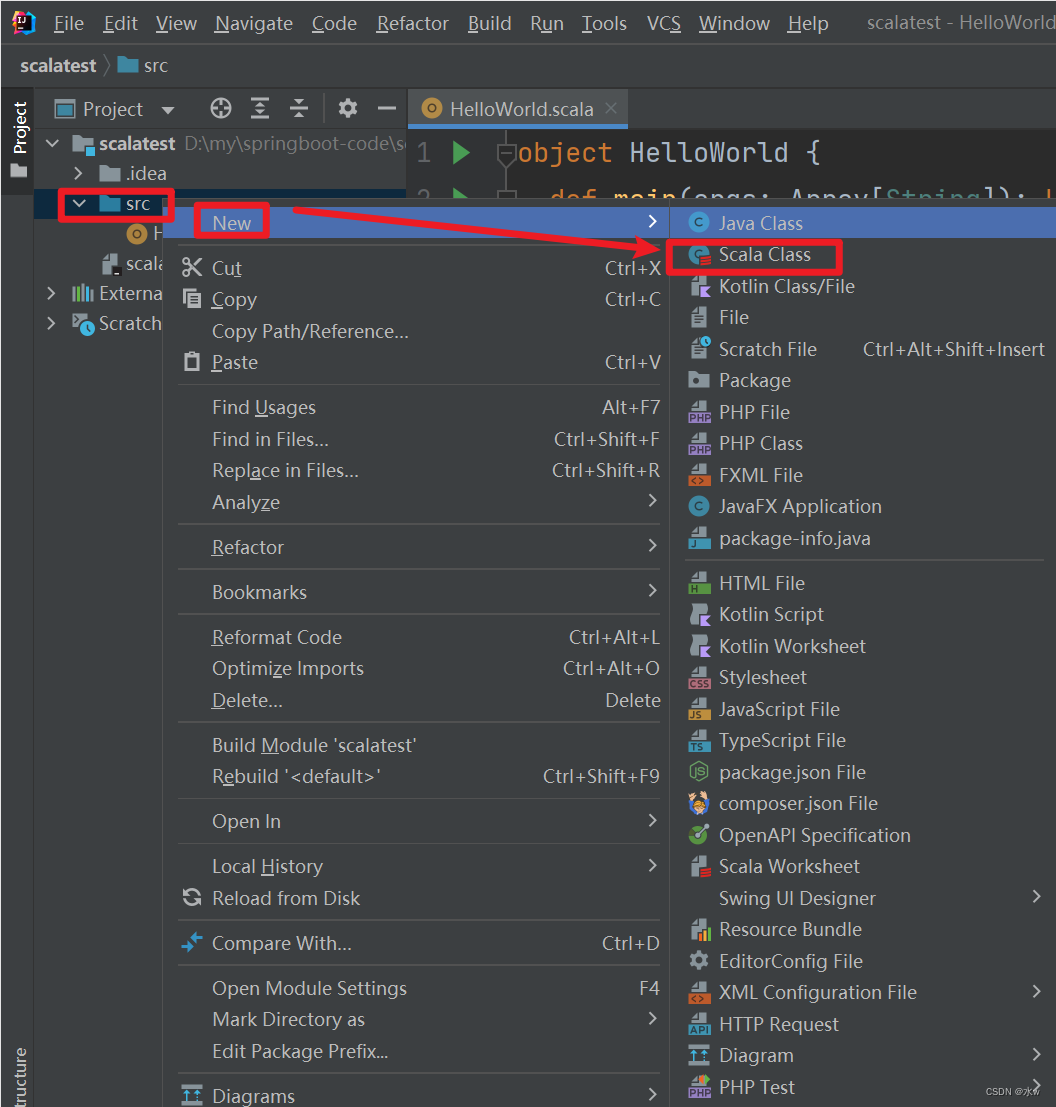The height and width of the screenshot is (1107, 1056).
Task: Choose HTML File entry
Action: coord(863,583)
